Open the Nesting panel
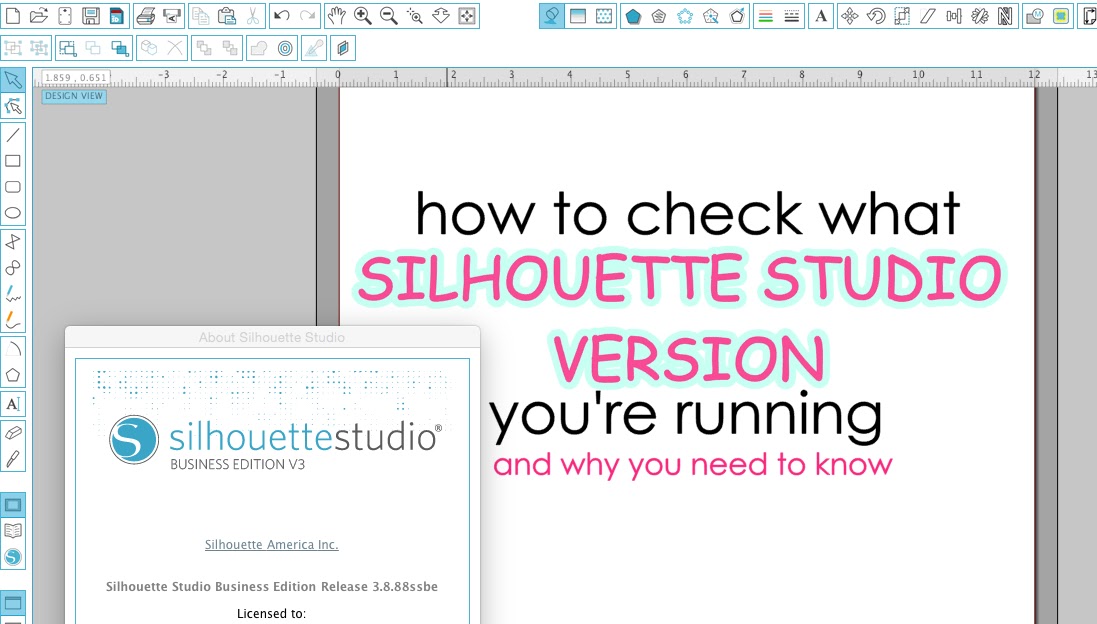The image size is (1097, 624). click(1005, 15)
